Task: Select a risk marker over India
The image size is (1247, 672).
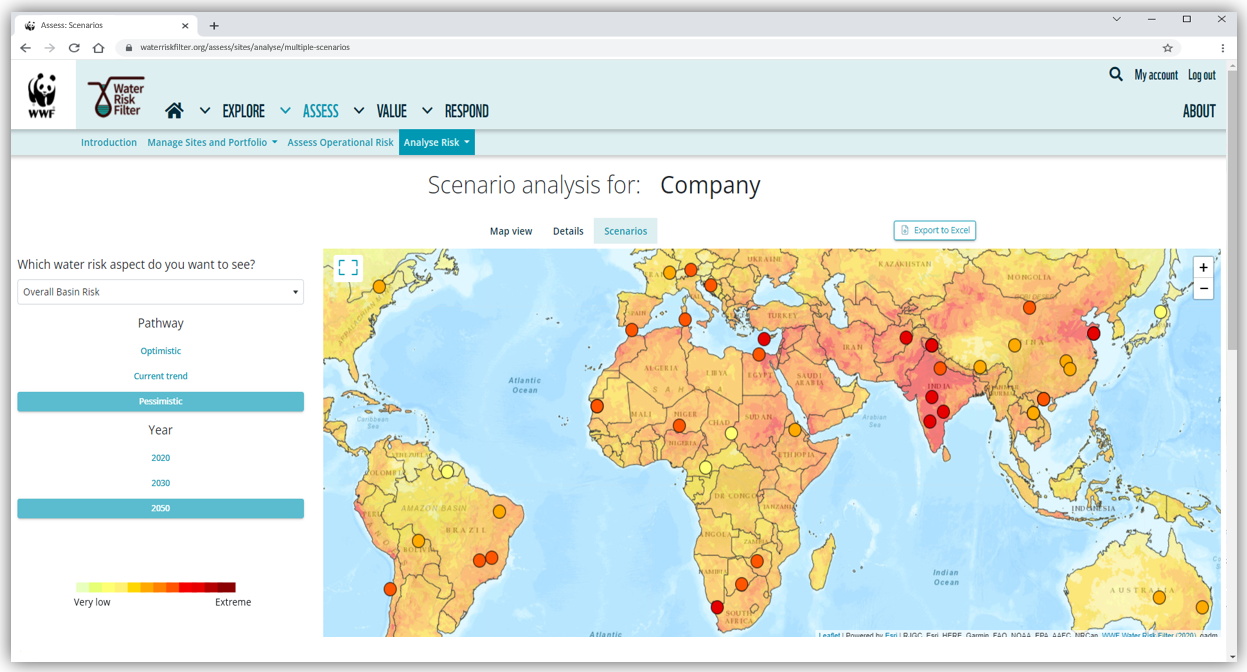Action: tap(930, 396)
